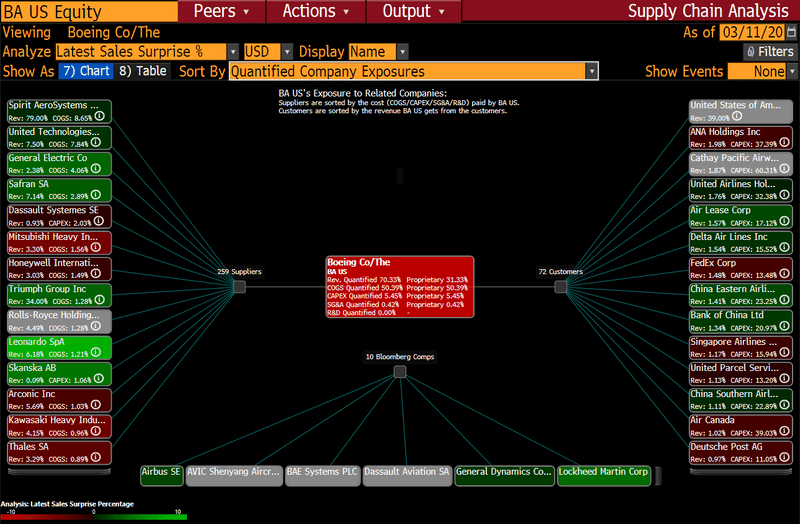Image resolution: width=800 pixels, height=524 pixels.
Task: Click Deutsche Post AG customer card name
Action: click(726, 446)
